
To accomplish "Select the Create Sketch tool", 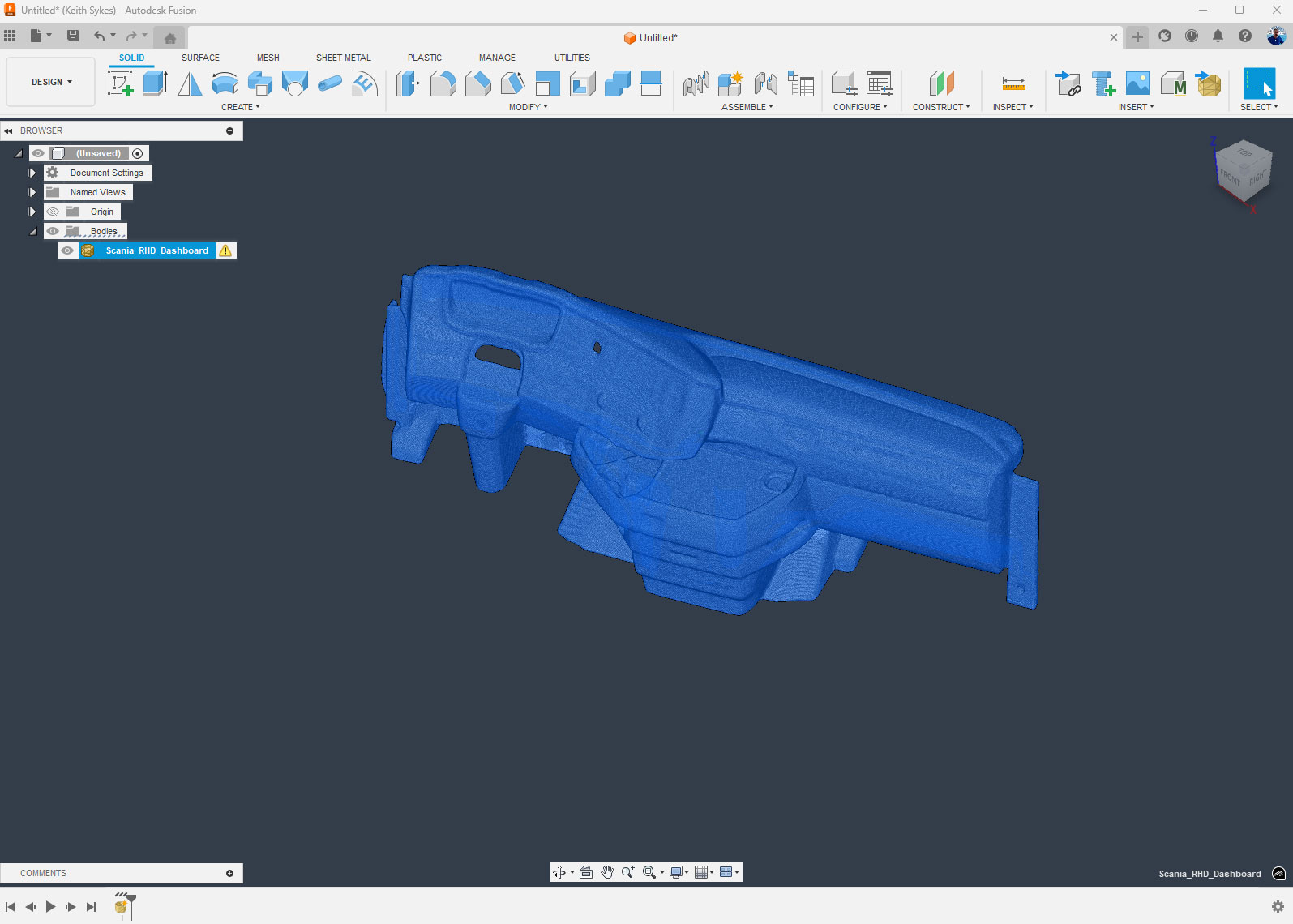I will (120, 83).
